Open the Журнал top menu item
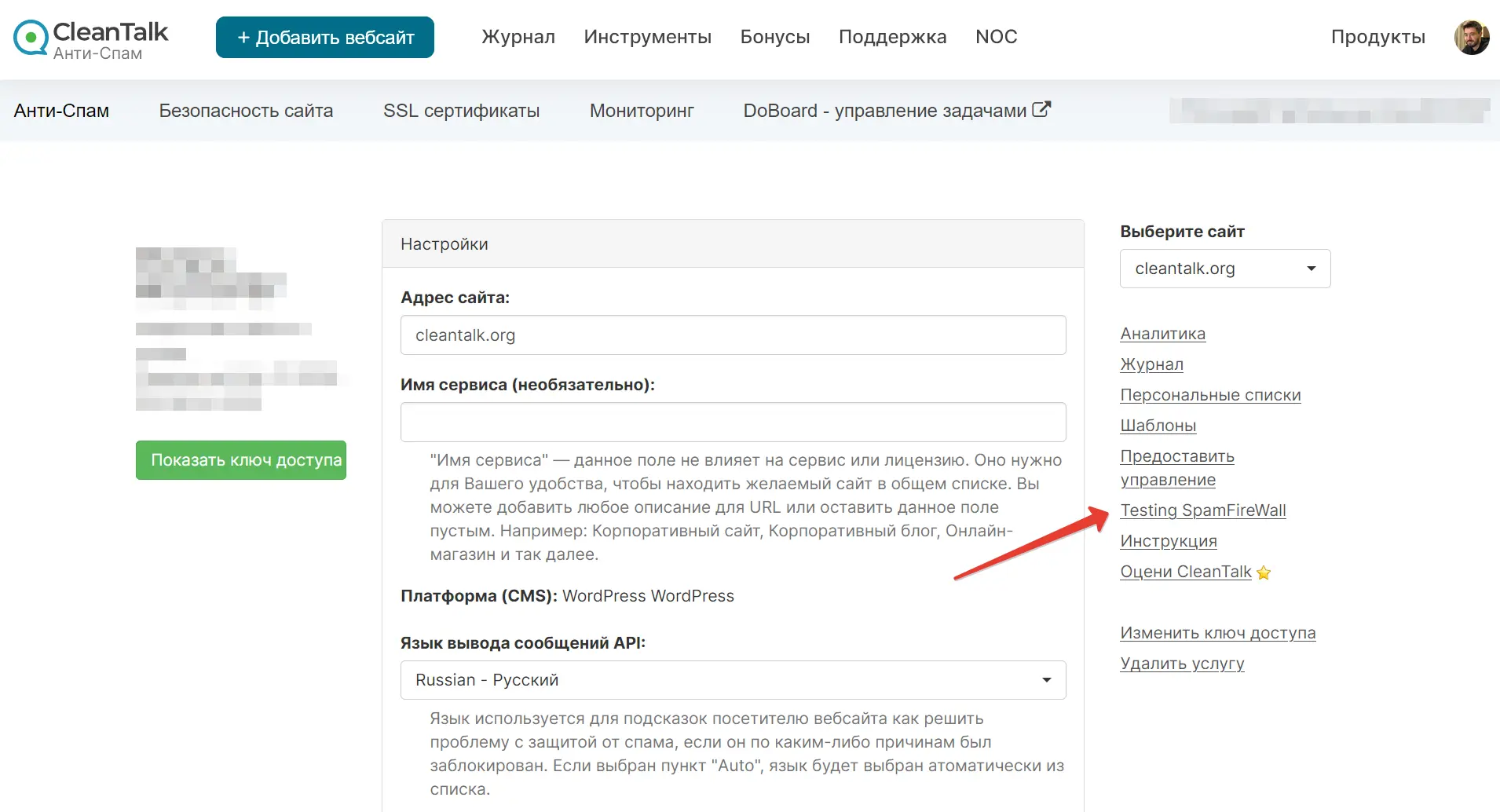 click(518, 37)
